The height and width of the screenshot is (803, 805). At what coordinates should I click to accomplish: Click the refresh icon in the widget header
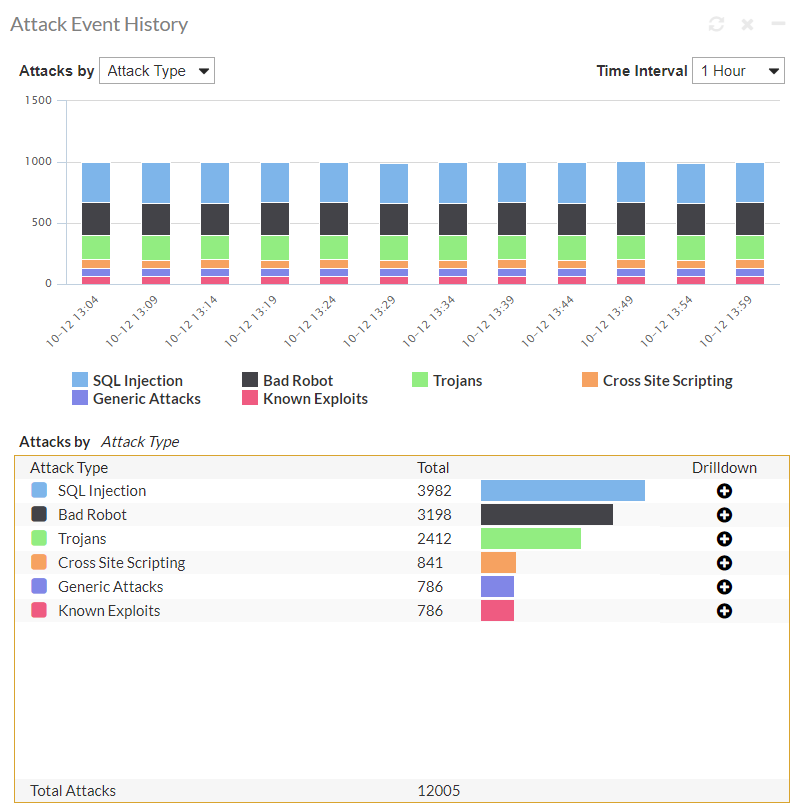(x=716, y=24)
